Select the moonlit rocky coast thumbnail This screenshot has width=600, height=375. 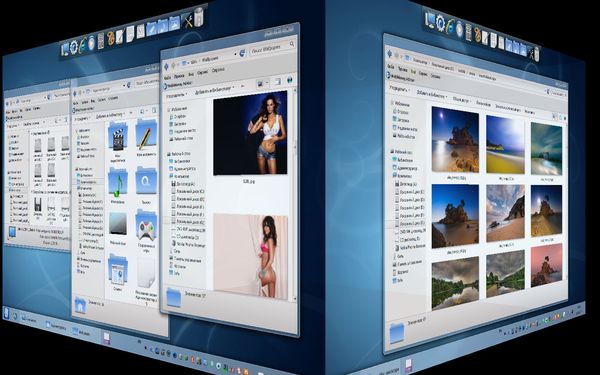pyautogui.click(x=455, y=139)
